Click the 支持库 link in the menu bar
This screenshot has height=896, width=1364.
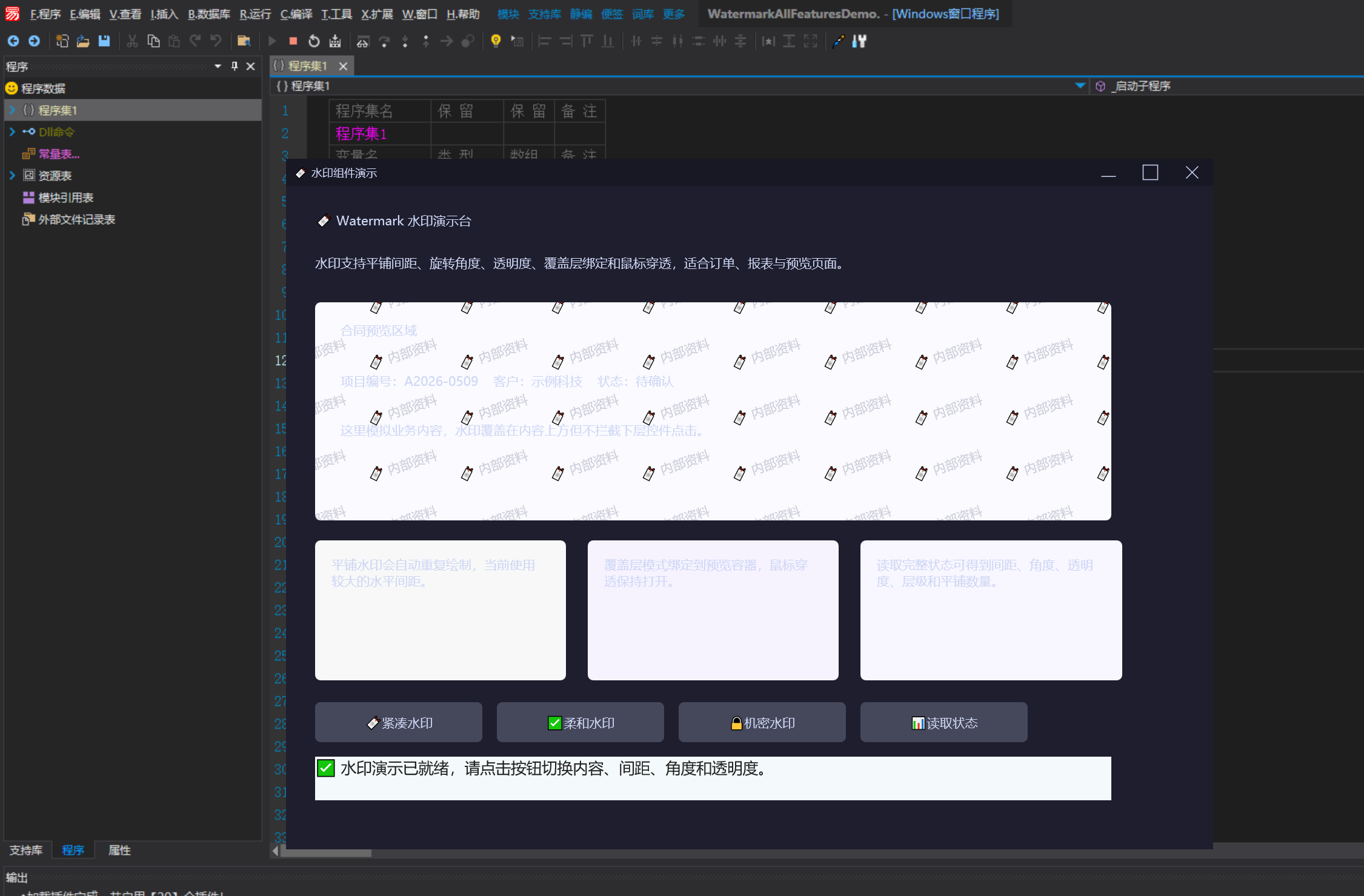545,14
